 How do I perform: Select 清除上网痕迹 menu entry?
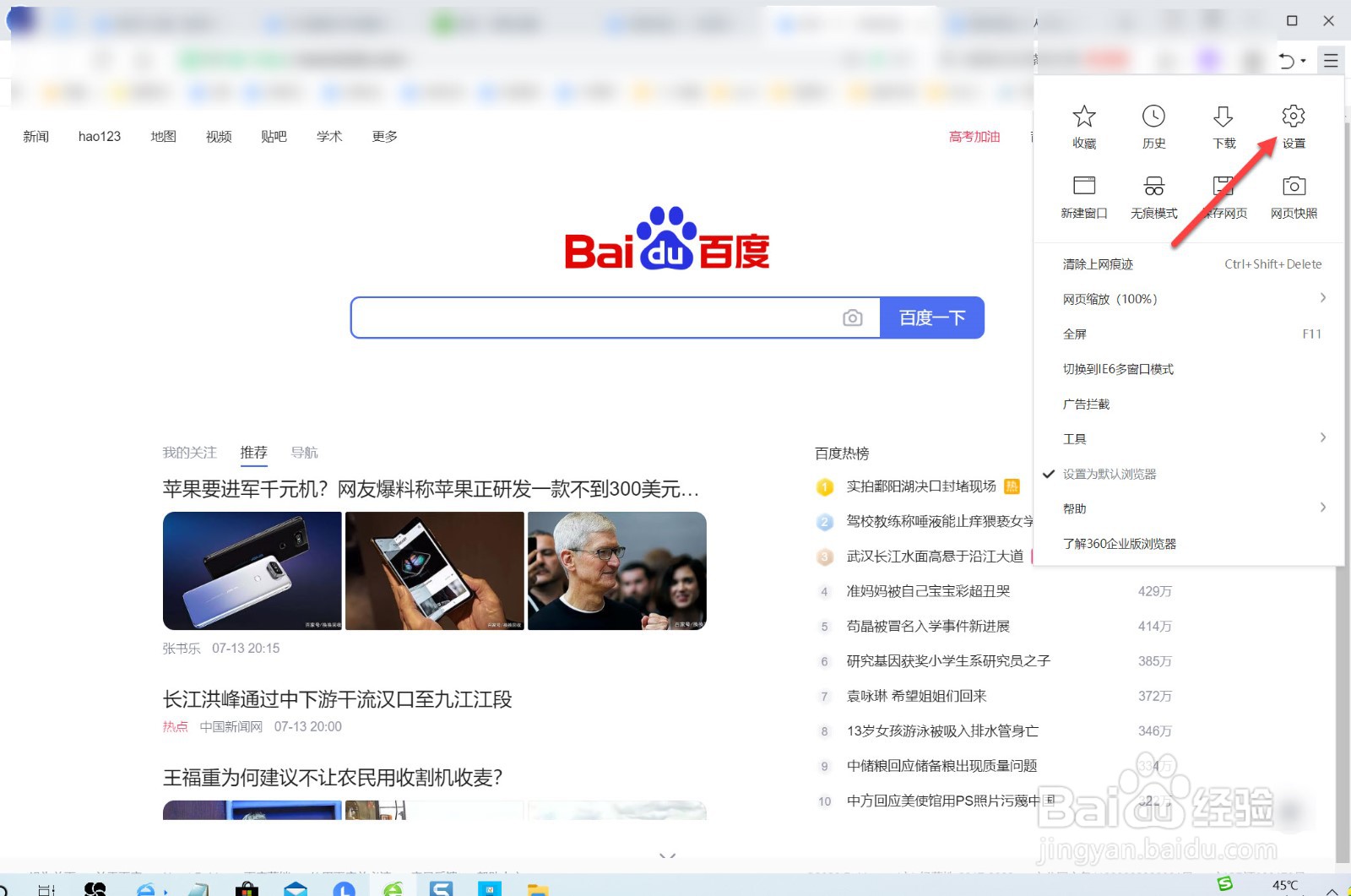pyautogui.click(x=1189, y=264)
